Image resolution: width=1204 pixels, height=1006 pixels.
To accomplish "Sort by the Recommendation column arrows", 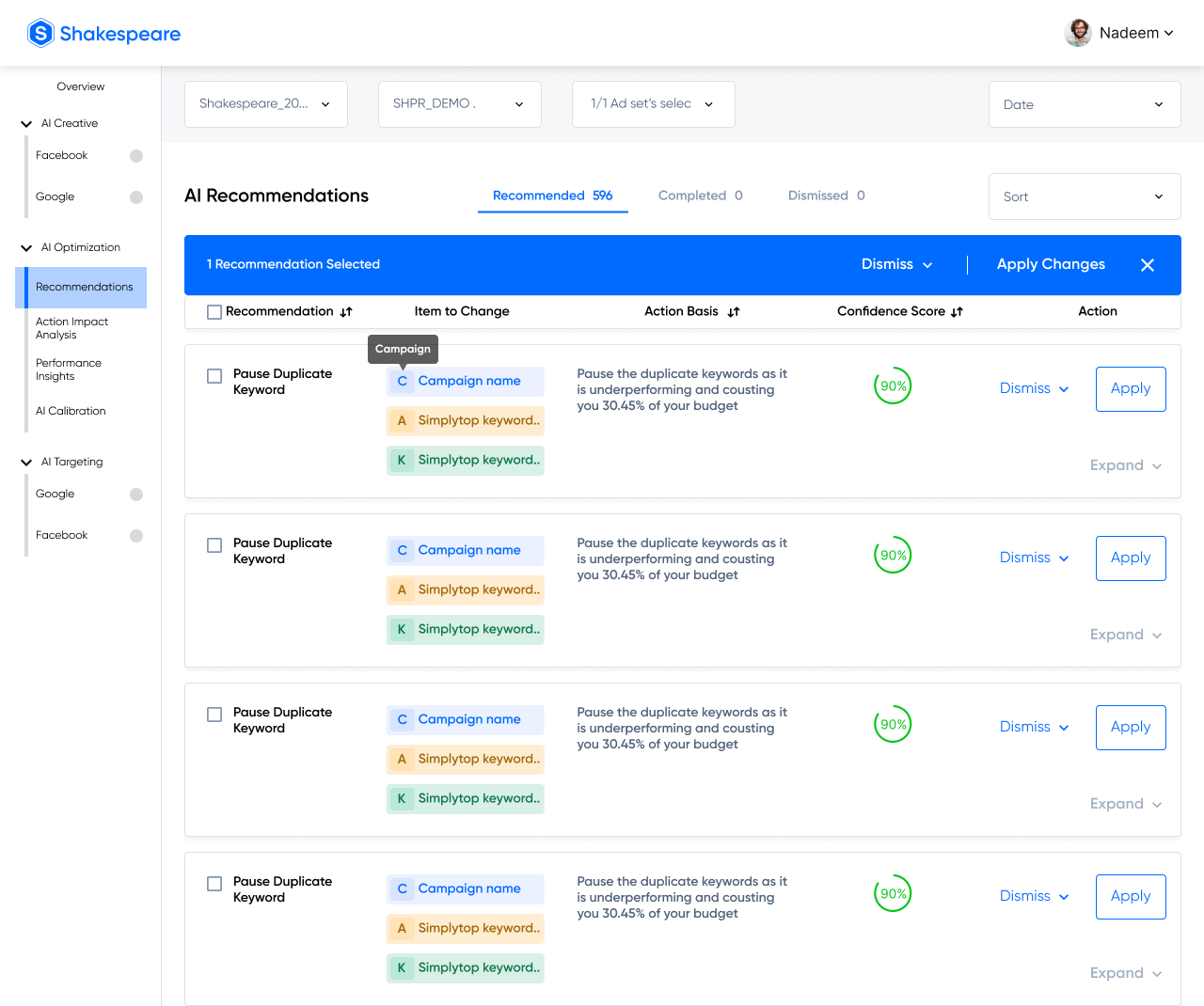I will tap(346, 311).
